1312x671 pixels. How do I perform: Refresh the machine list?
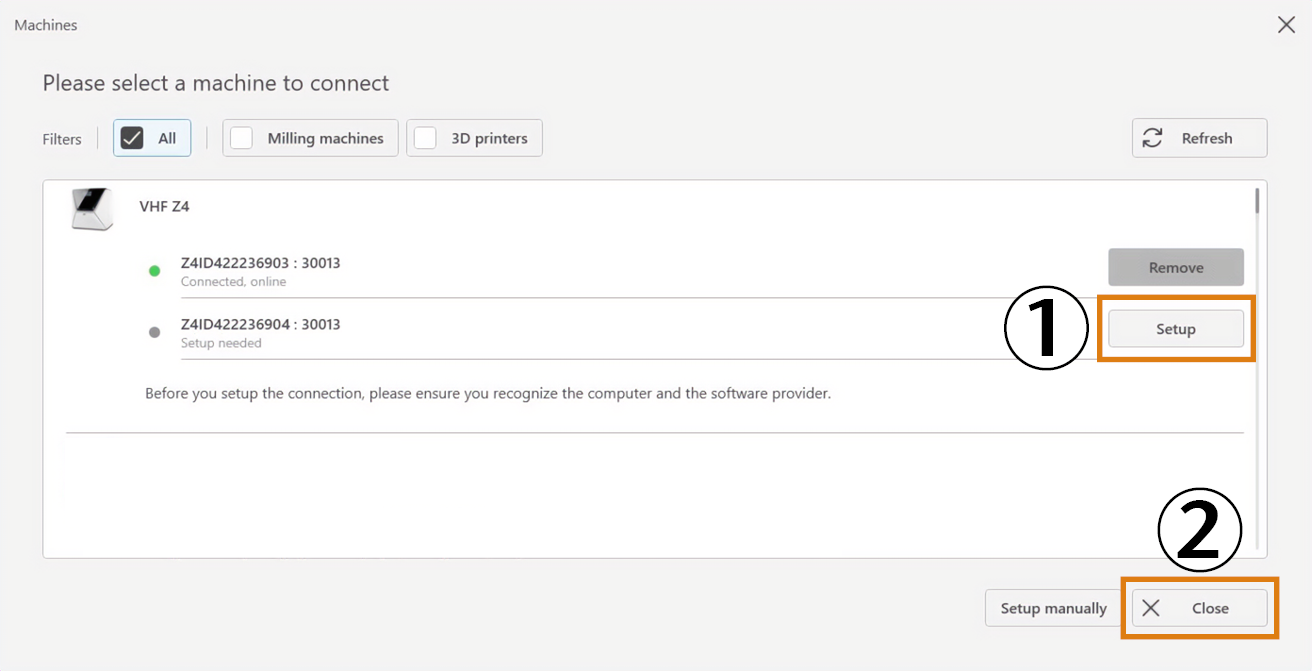click(1199, 138)
